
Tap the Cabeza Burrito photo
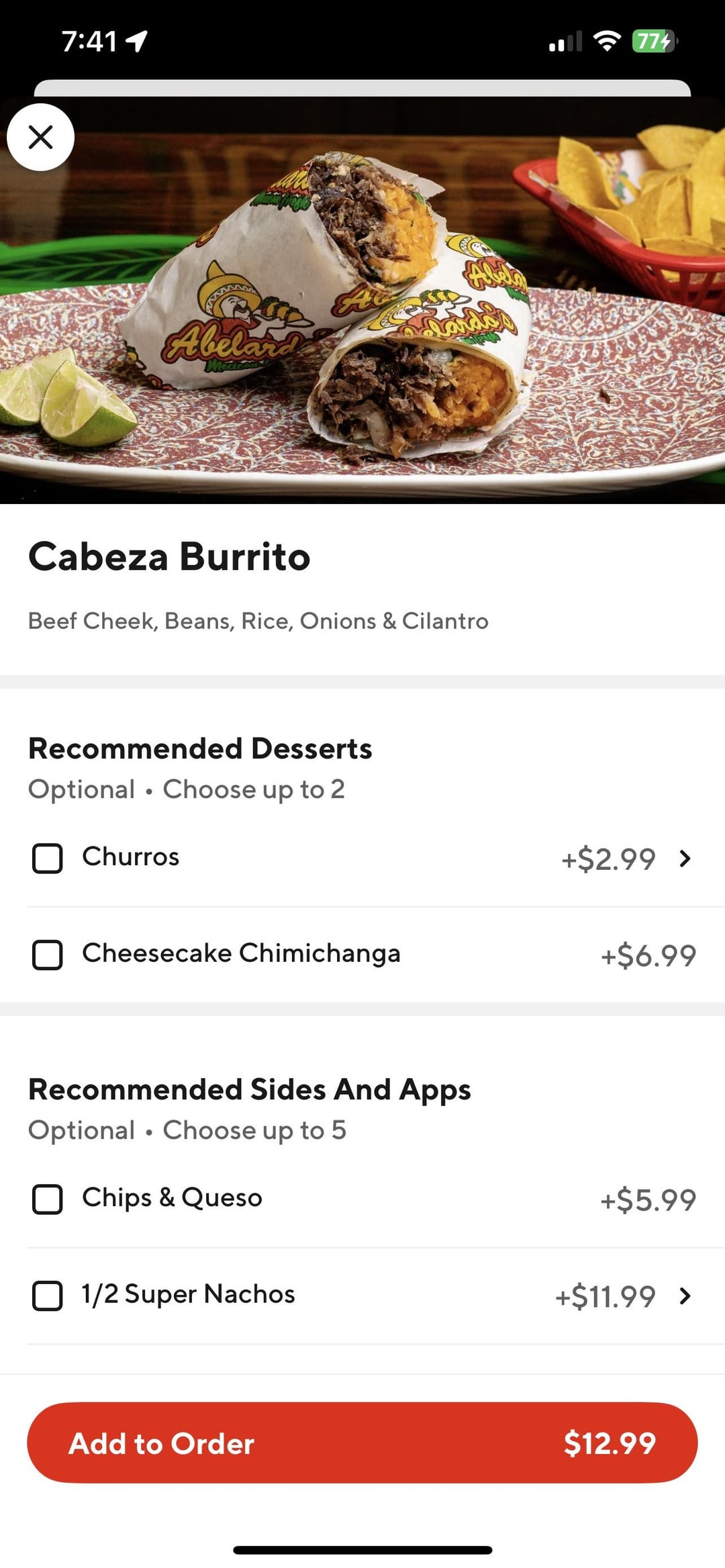(x=362, y=302)
